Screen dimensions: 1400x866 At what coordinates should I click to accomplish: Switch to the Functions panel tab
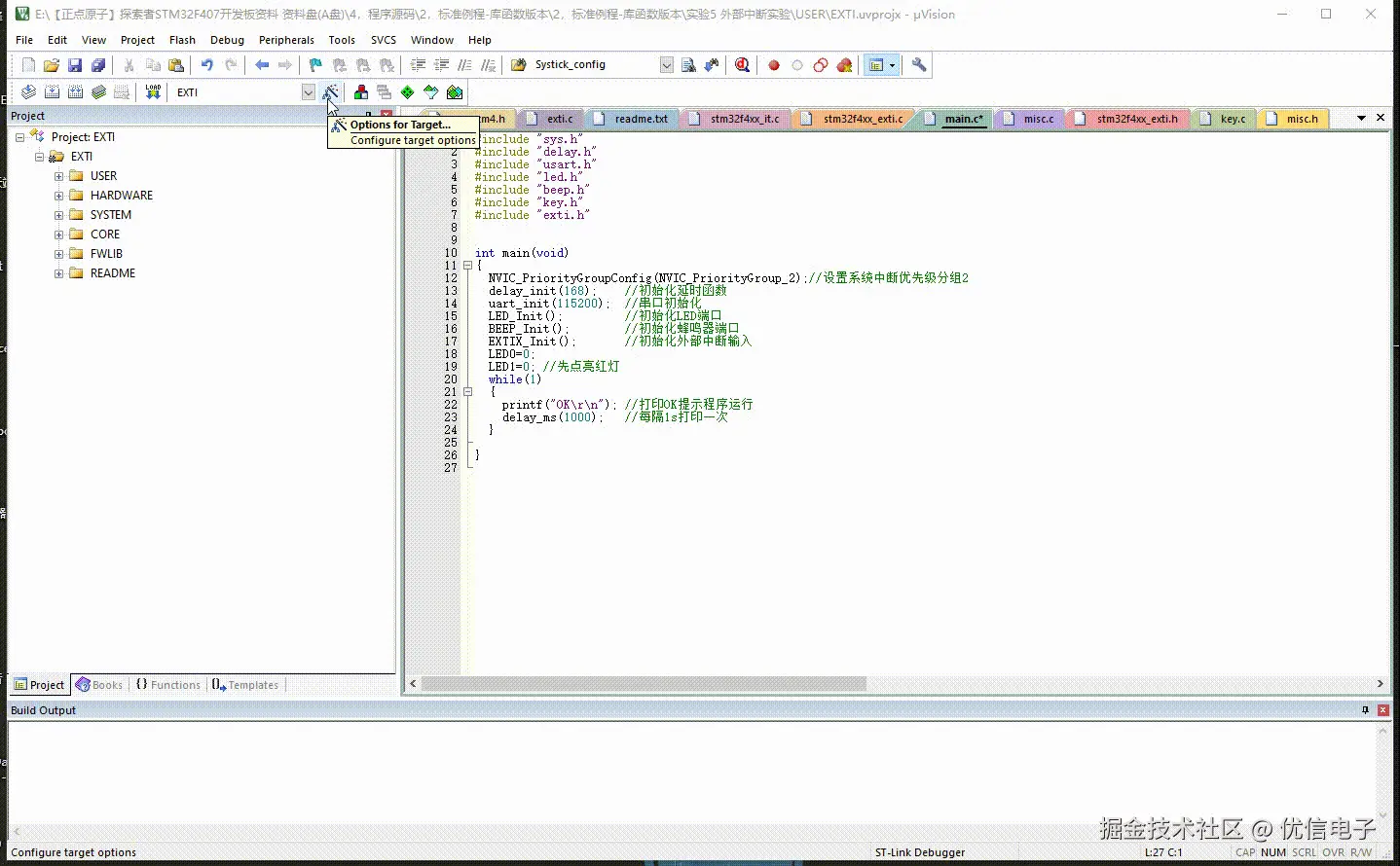click(x=168, y=685)
